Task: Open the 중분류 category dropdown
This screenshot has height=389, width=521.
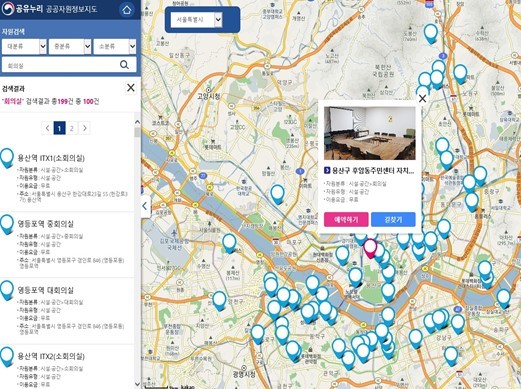Action: click(70, 46)
